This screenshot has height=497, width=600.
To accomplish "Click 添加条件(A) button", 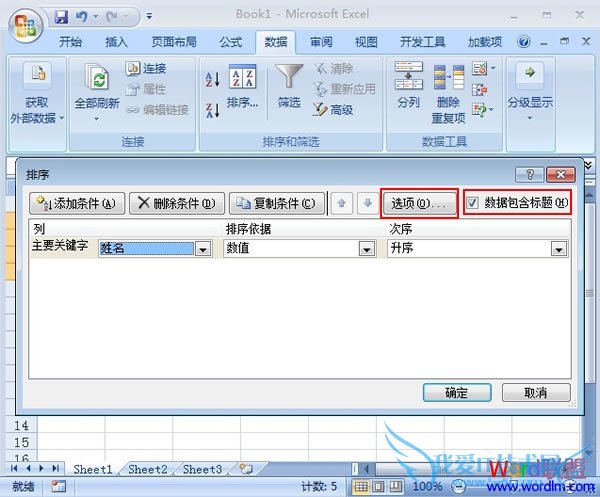I will point(77,203).
